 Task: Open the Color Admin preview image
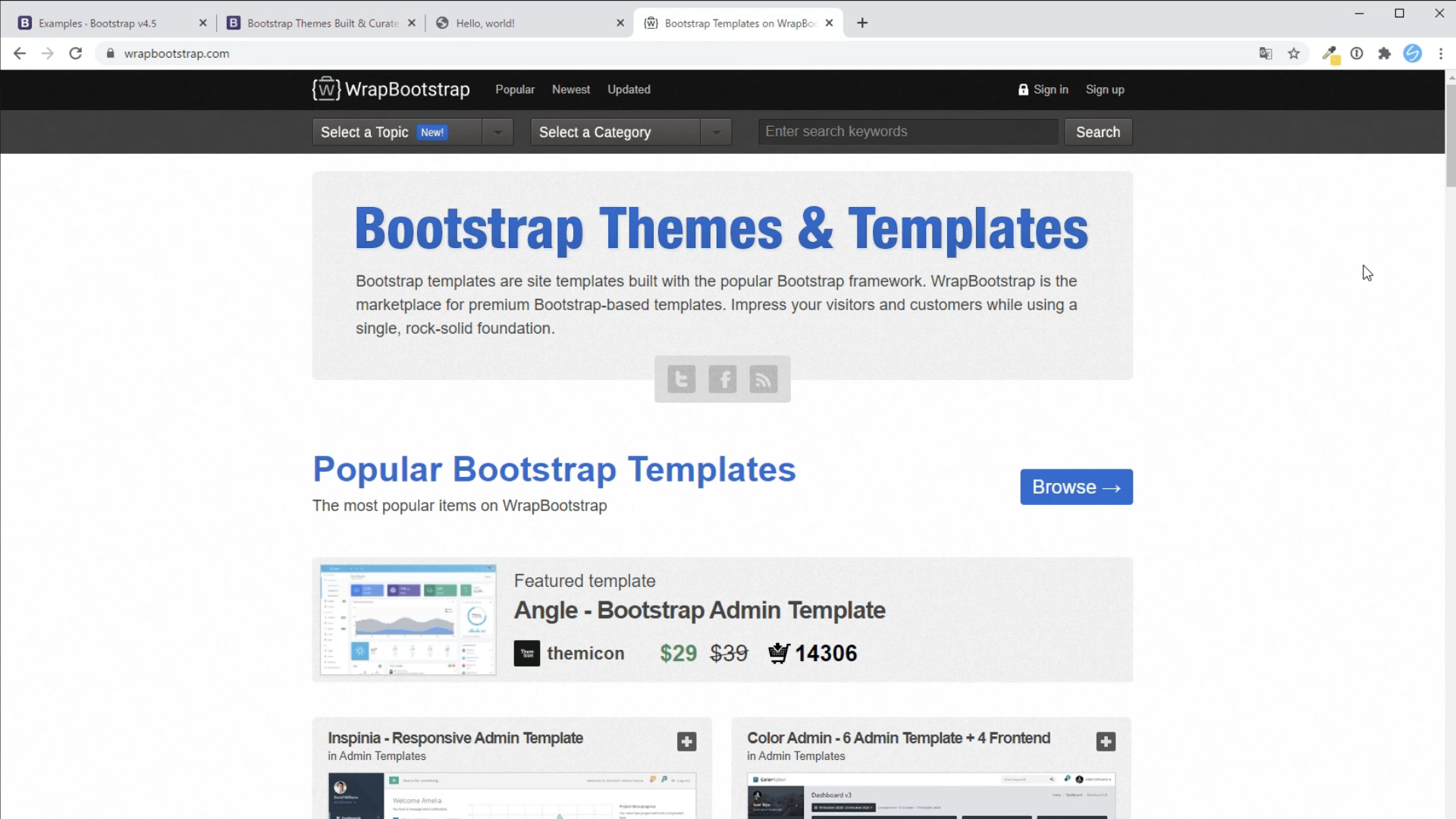click(931, 795)
